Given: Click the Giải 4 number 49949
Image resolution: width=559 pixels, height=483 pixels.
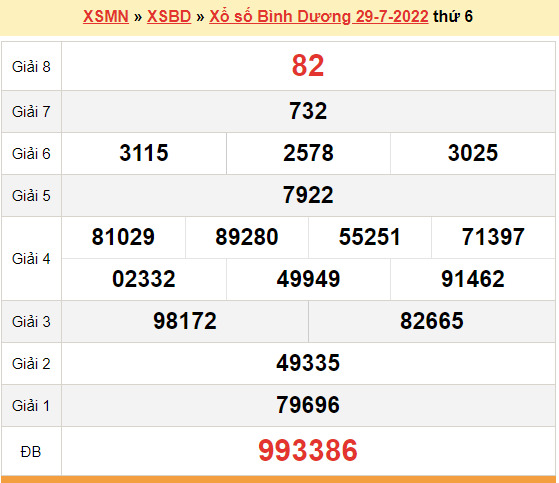Looking at the screenshot, I should click(308, 279).
